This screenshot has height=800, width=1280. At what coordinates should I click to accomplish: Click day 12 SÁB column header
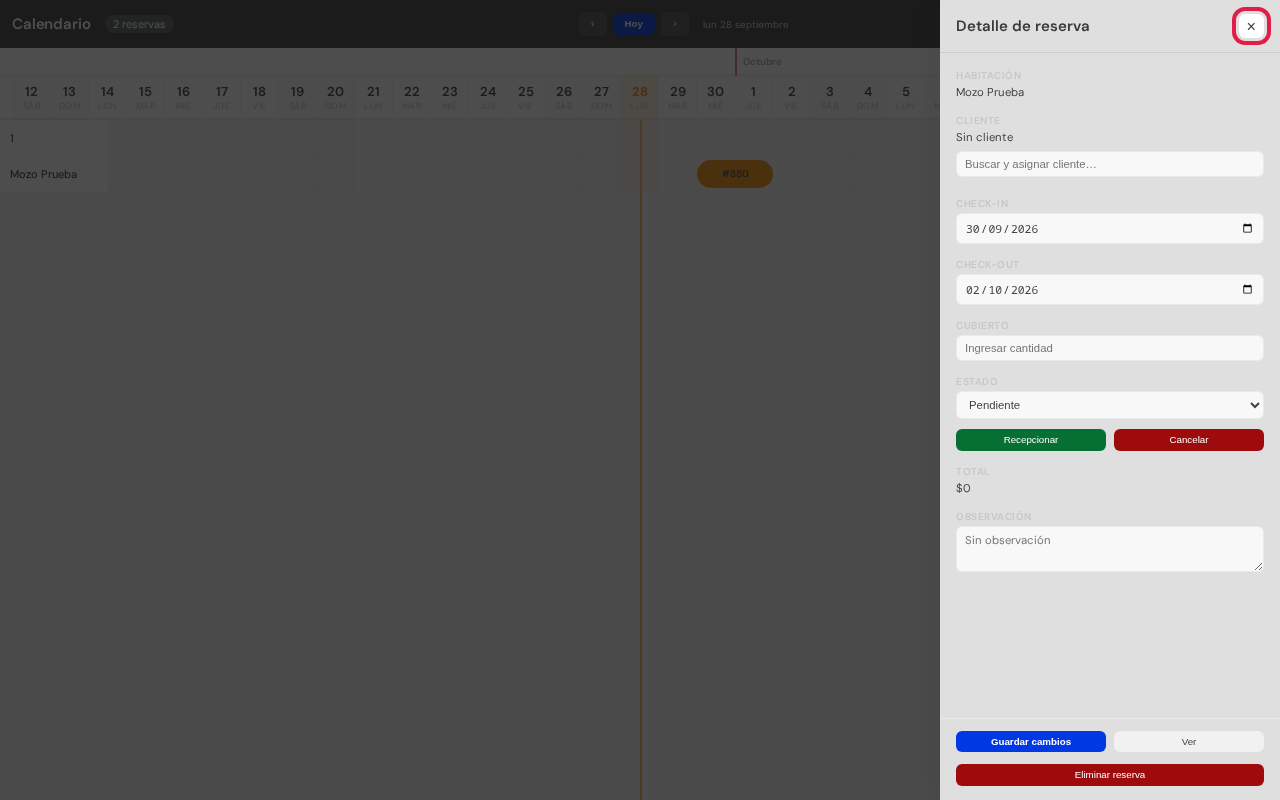click(x=32, y=98)
